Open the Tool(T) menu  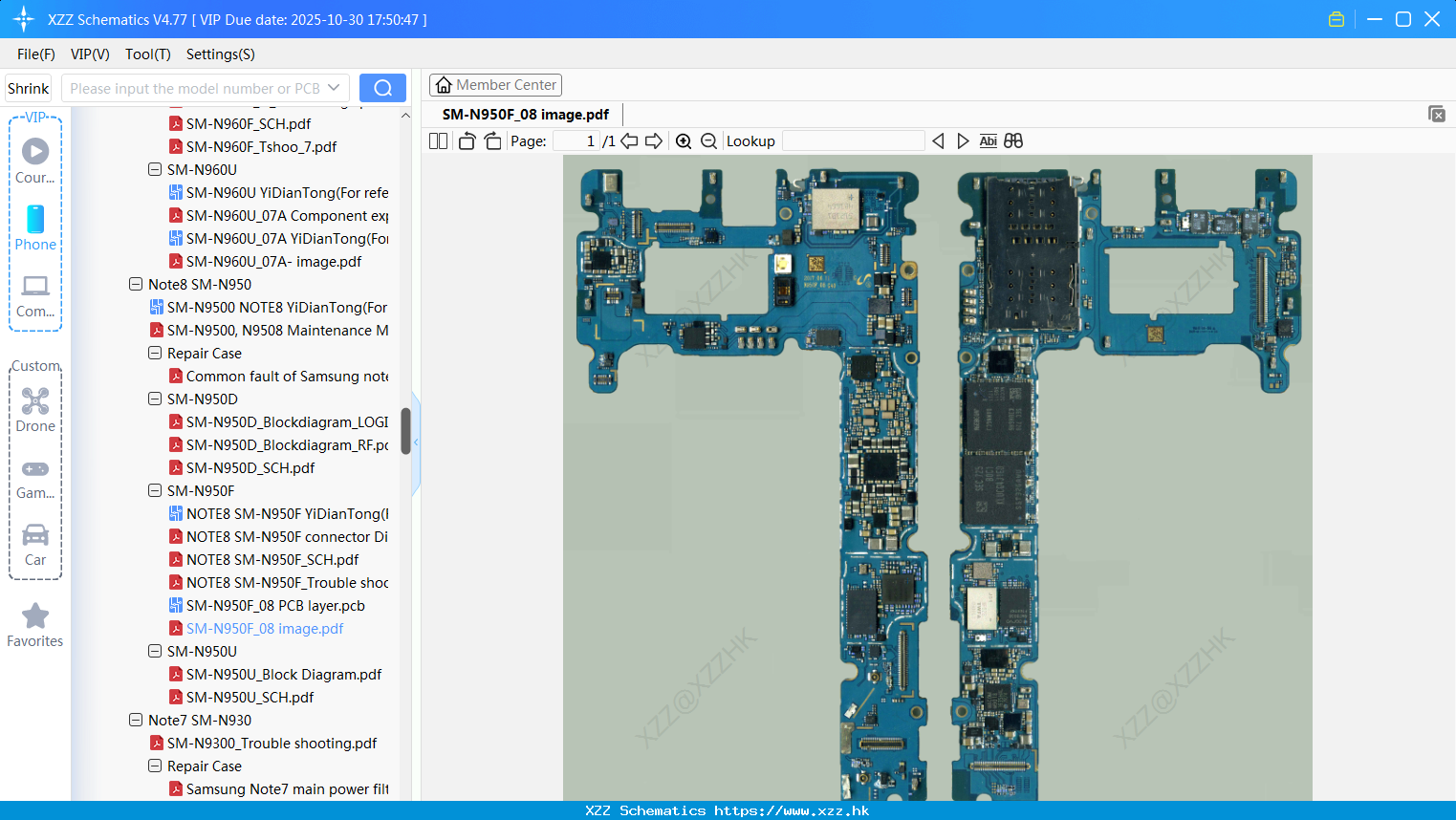pyautogui.click(x=148, y=54)
